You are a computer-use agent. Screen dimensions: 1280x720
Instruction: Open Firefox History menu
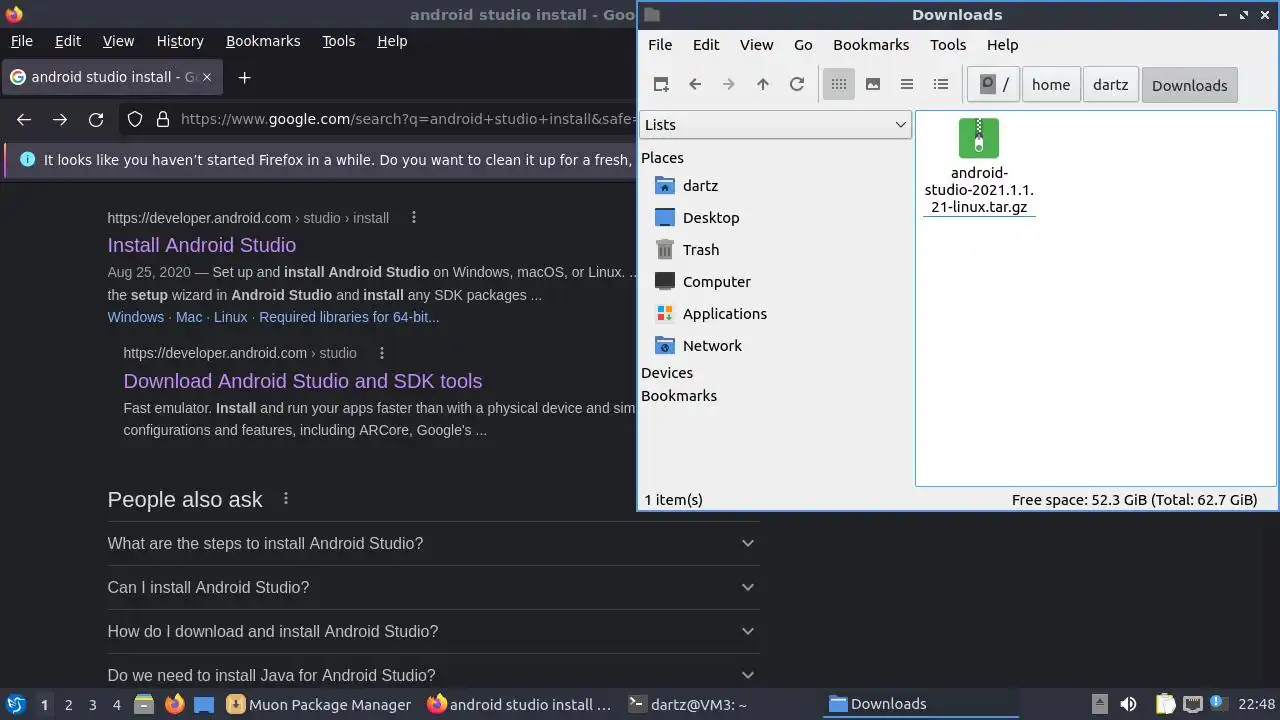pyautogui.click(x=180, y=41)
